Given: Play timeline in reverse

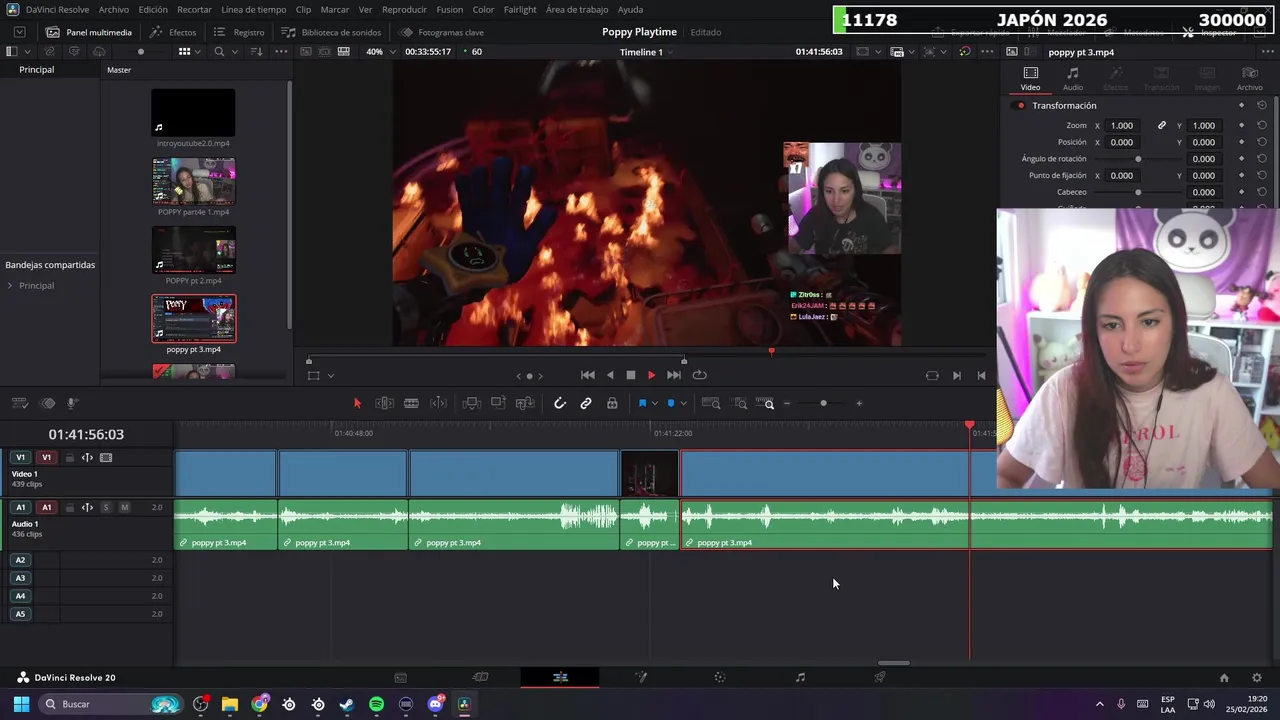Looking at the screenshot, I should point(610,375).
